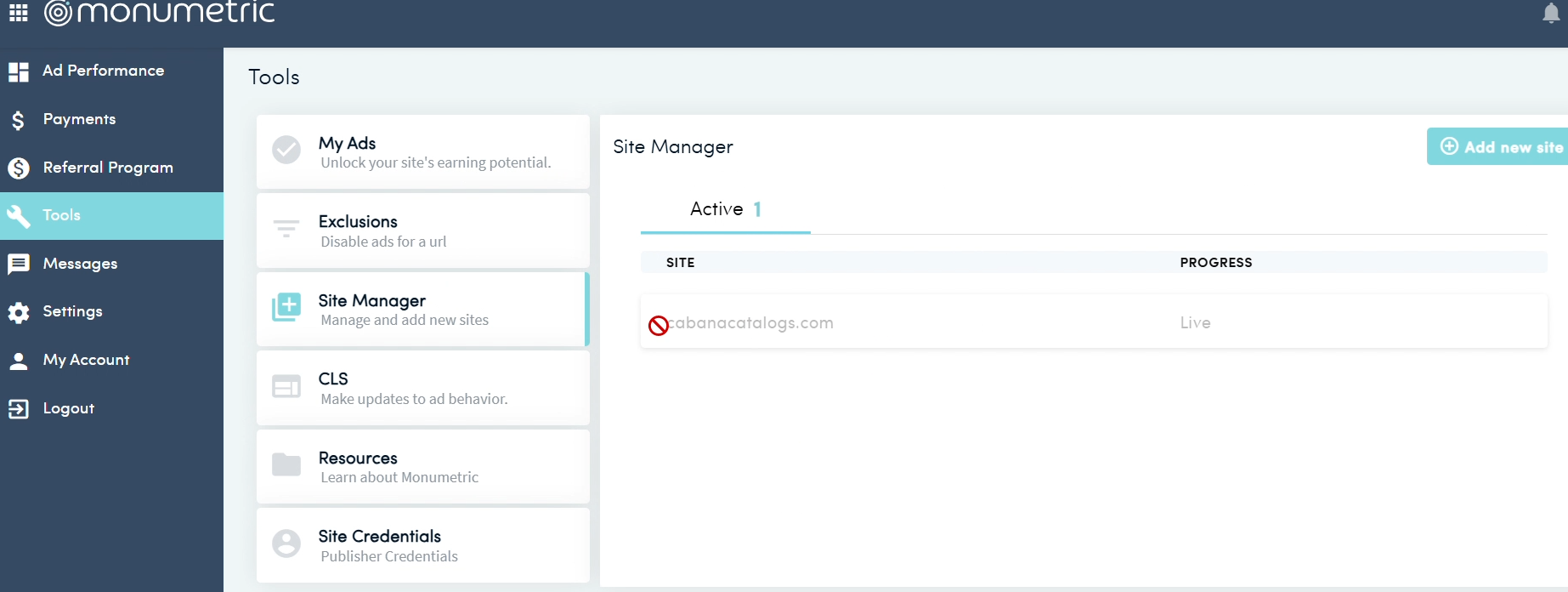This screenshot has height=592, width=1568.
Task: Click the Monumetric logo
Action: [160, 12]
